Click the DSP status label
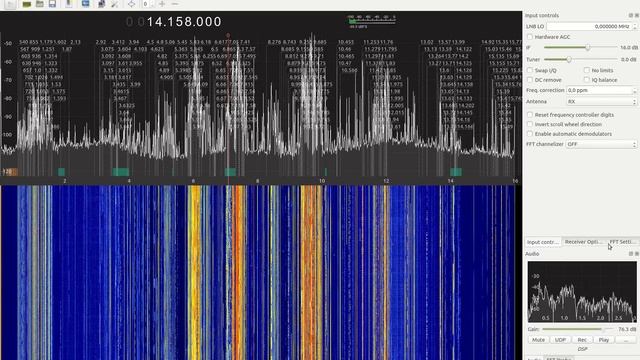This screenshot has width=640, height=360. point(582,349)
